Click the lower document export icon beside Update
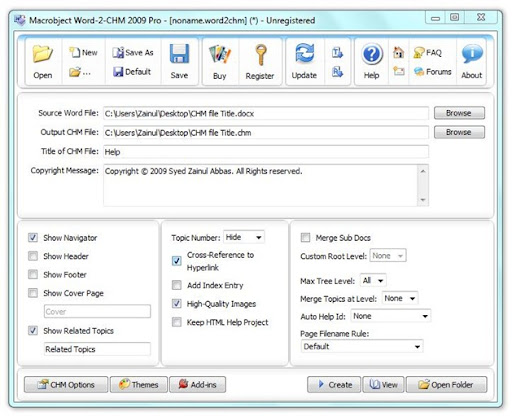512x416 pixels. (337, 71)
